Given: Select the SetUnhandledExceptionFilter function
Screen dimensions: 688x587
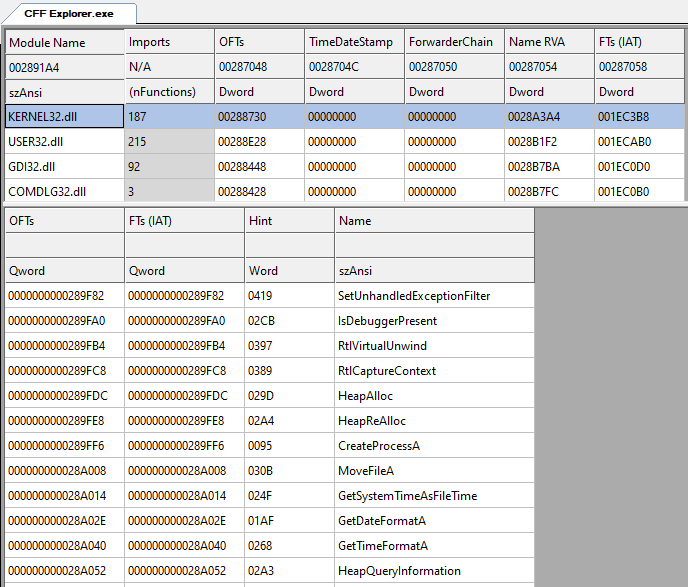Looking at the screenshot, I should (x=270, y=295).
